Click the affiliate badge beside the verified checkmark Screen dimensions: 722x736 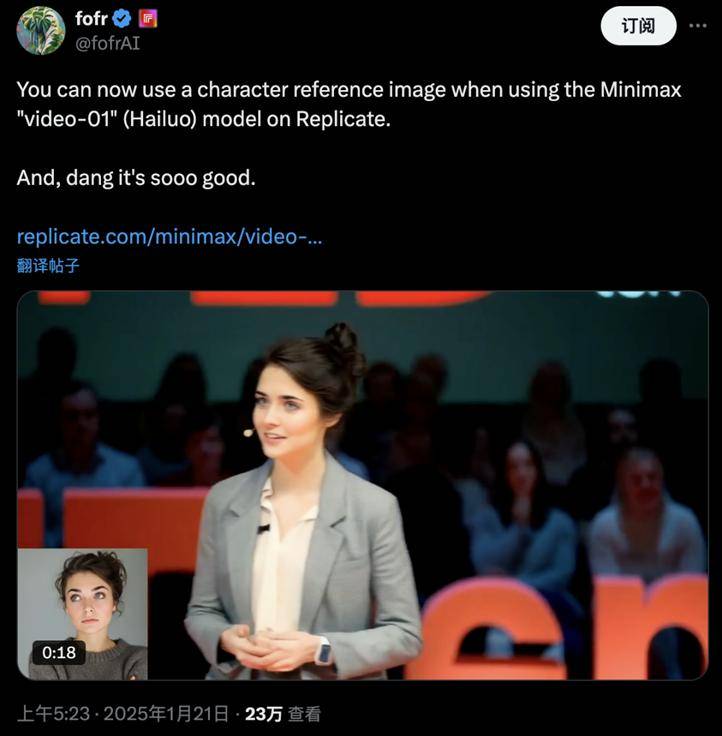148,19
